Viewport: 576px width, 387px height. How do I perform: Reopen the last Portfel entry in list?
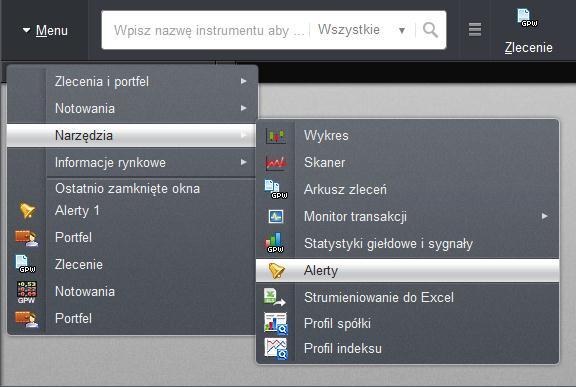[131, 318]
